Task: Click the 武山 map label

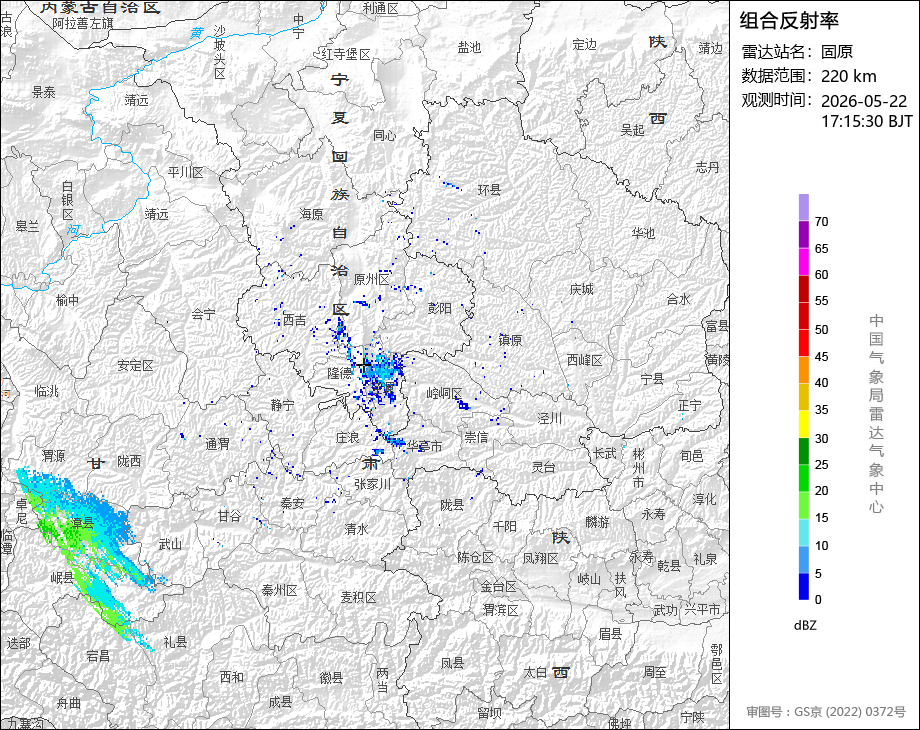Action: [170, 545]
